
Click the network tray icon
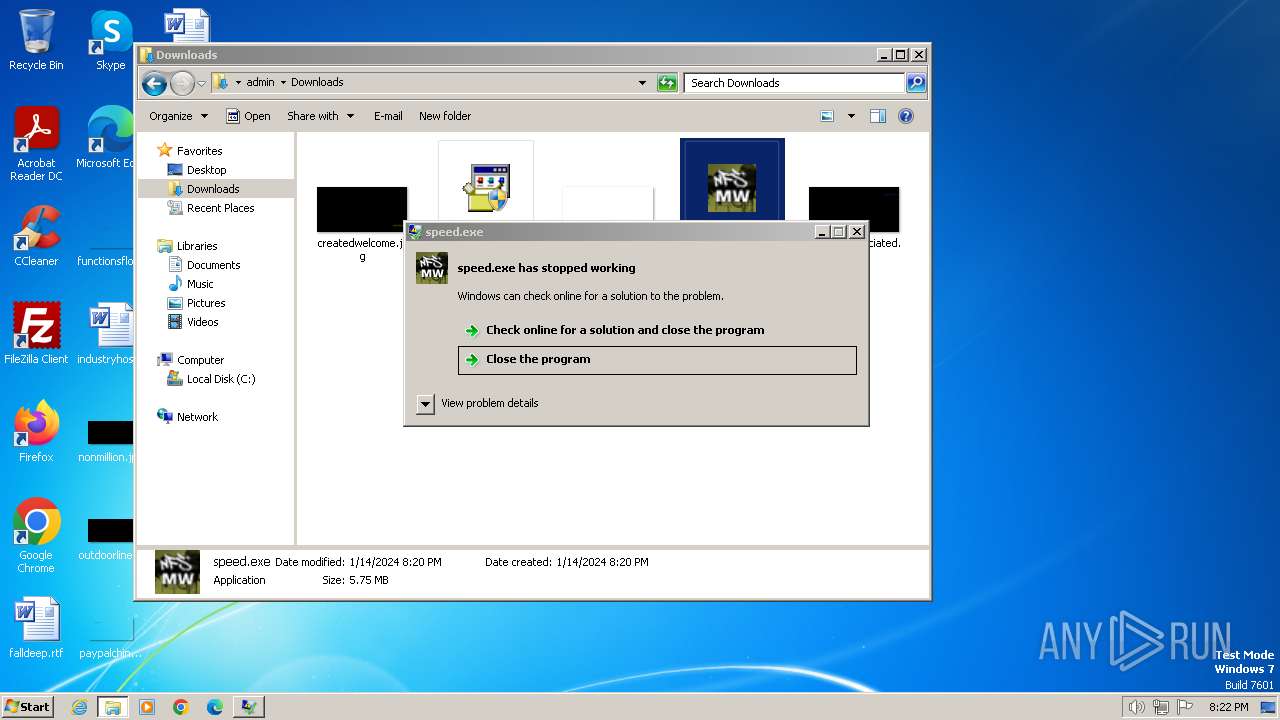pos(1161,707)
